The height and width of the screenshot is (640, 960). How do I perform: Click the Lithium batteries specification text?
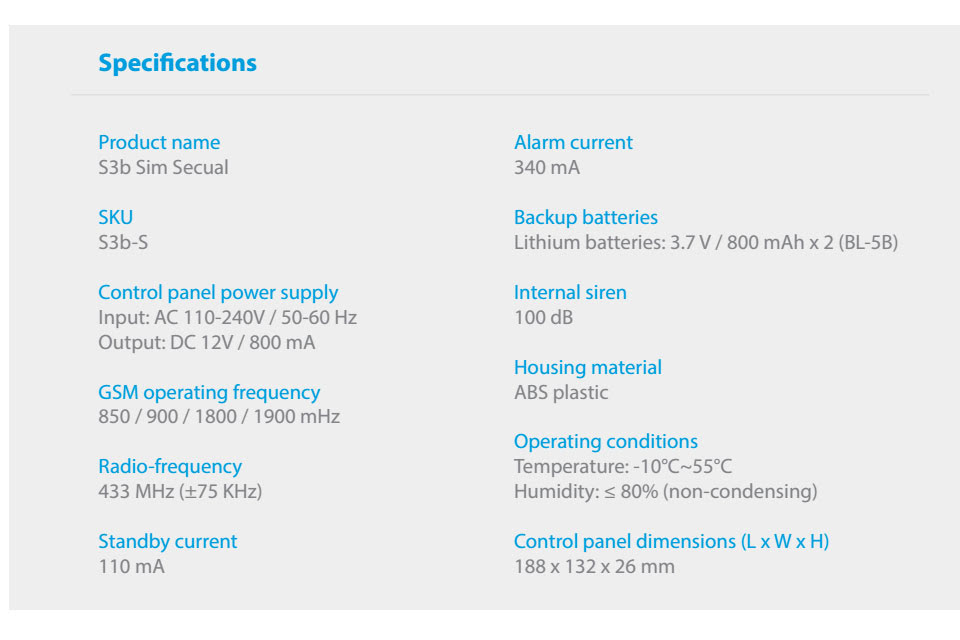click(x=706, y=243)
